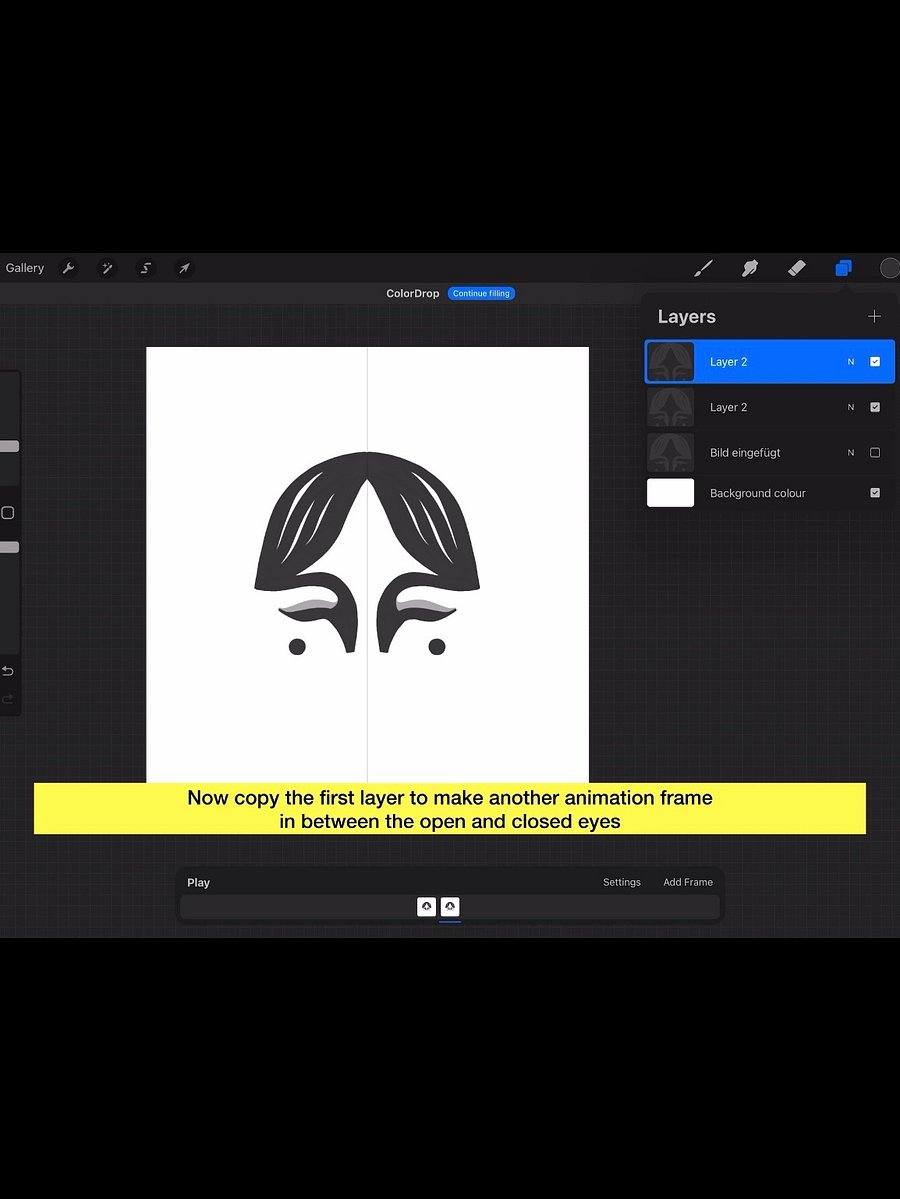Adjust the brush size slider handle

tap(9, 447)
